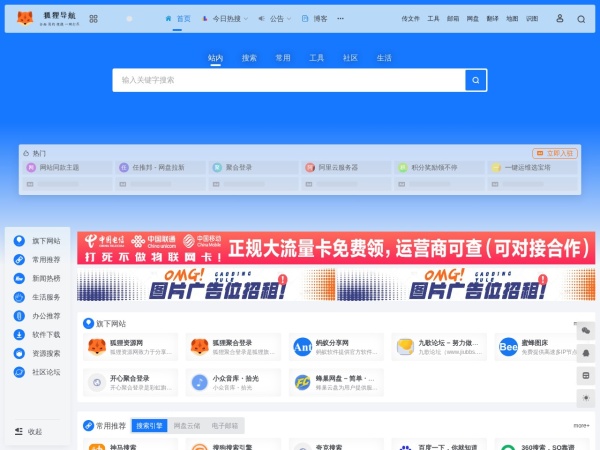Select the 常用 search tab
The width and height of the screenshot is (600, 450).
(x=283, y=58)
